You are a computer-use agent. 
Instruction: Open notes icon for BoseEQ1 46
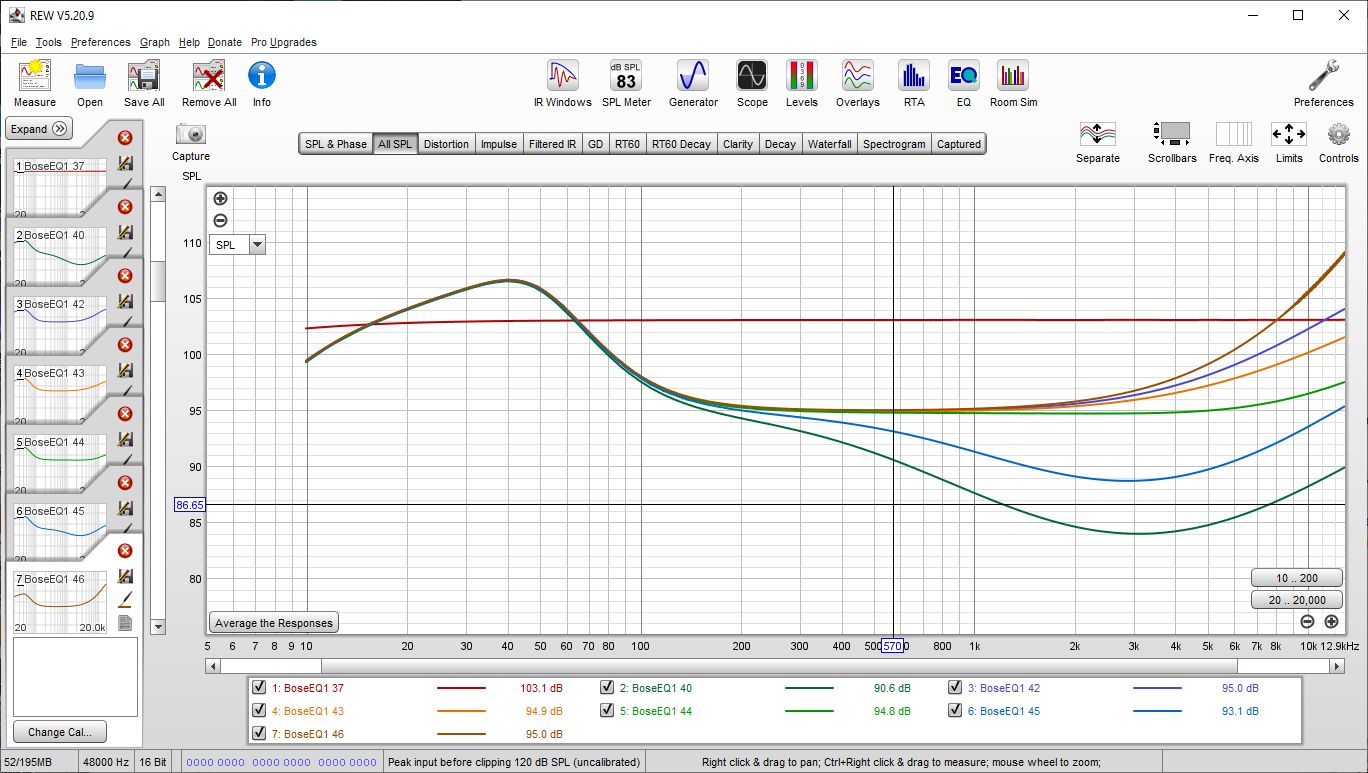(x=125, y=623)
